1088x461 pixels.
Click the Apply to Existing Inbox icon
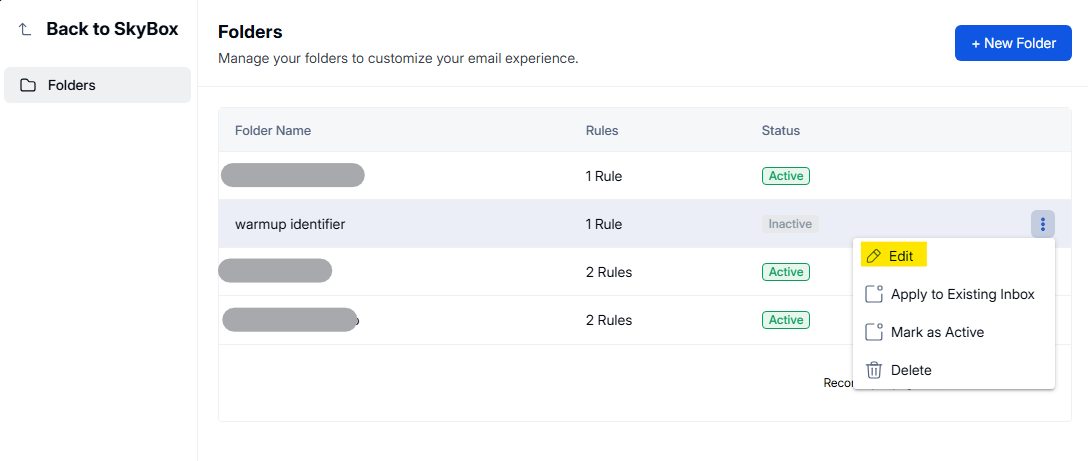click(x=874, y=294)
